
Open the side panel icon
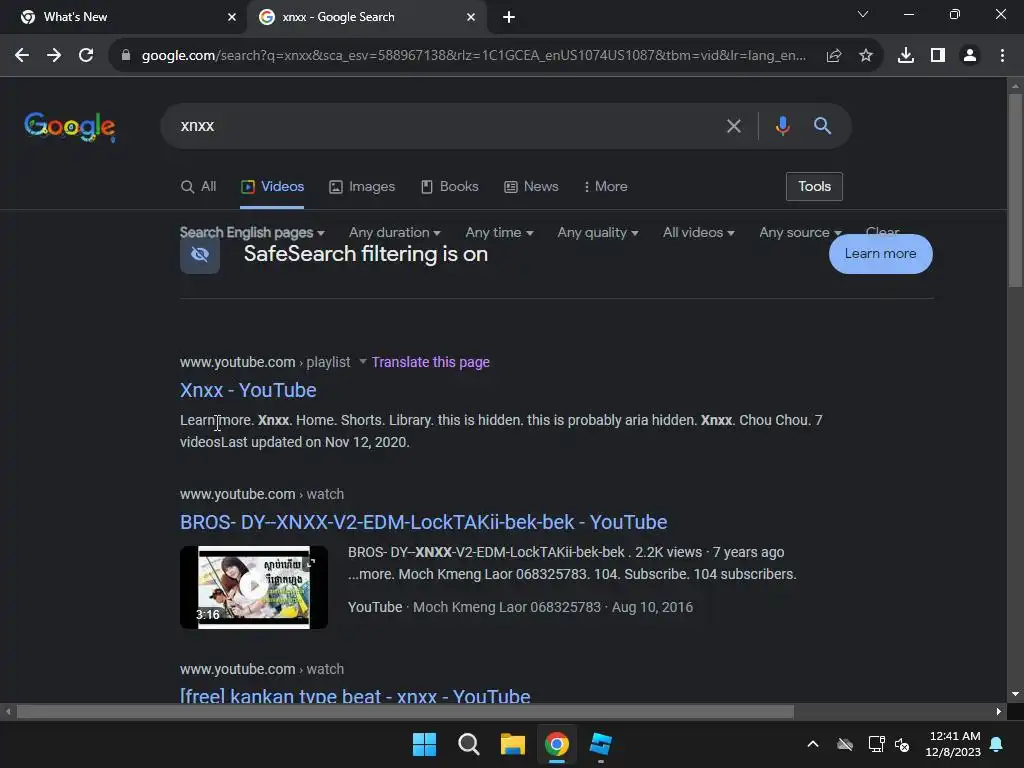pos(938,56)
